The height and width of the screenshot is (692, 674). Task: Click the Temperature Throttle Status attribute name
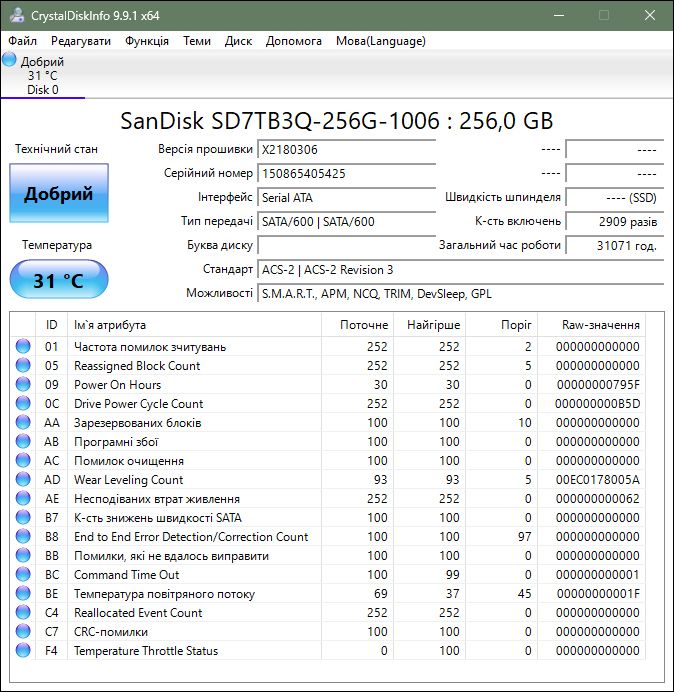[x=146, y=651]
